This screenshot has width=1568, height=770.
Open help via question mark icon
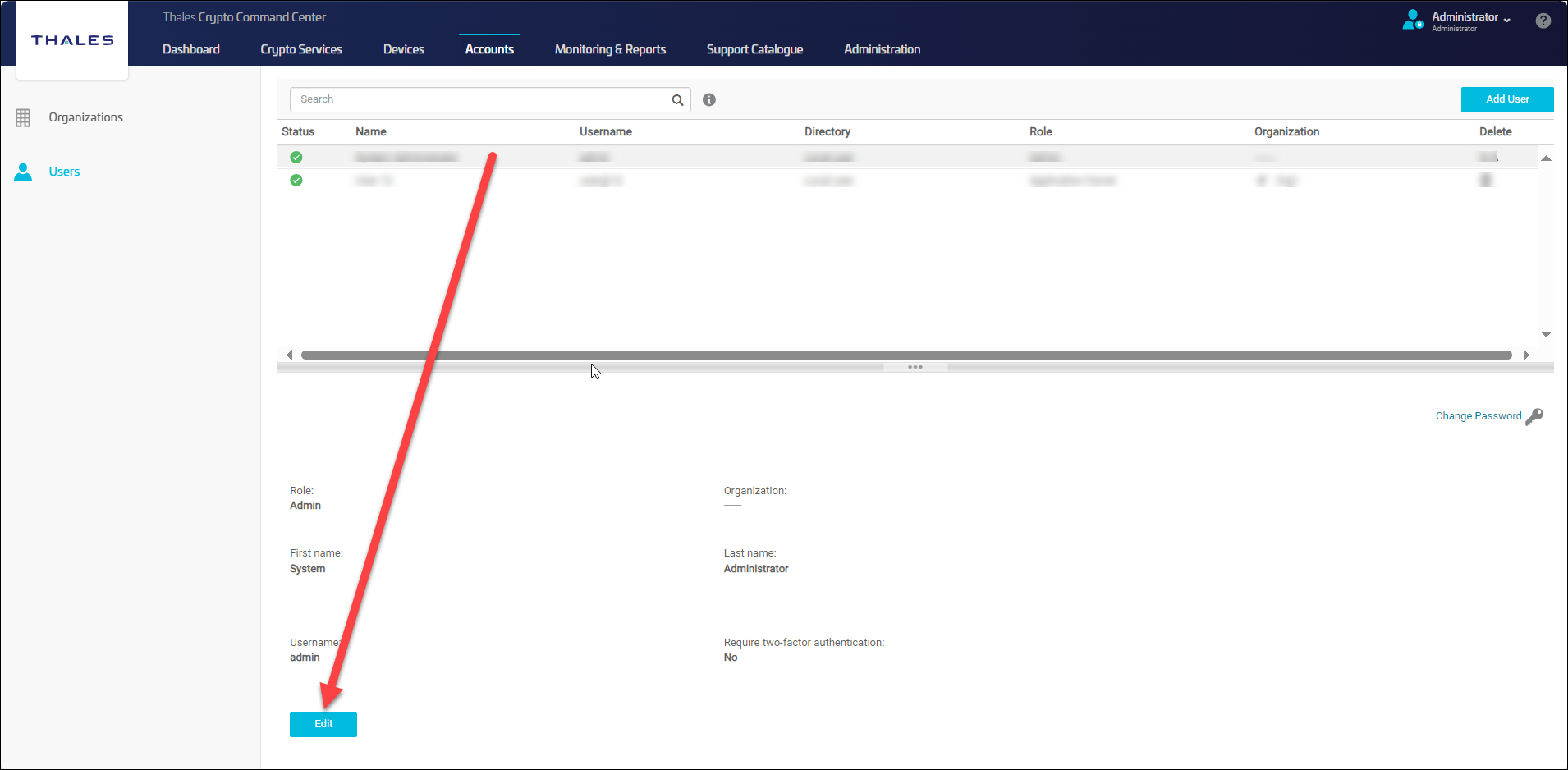tap(1543, 21)
